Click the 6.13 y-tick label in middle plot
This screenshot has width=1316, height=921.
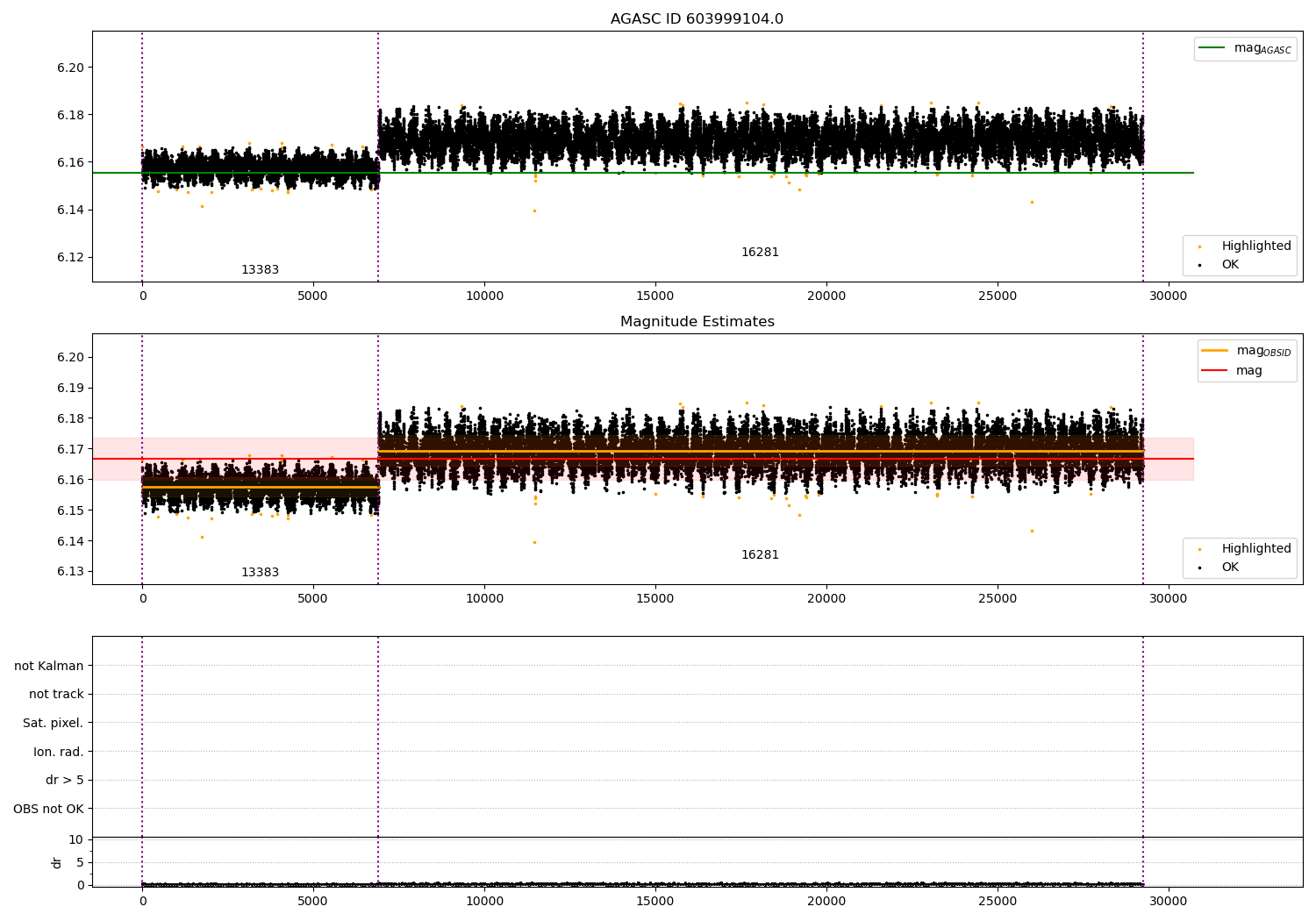pyautogui.click(x=70, y=571)
